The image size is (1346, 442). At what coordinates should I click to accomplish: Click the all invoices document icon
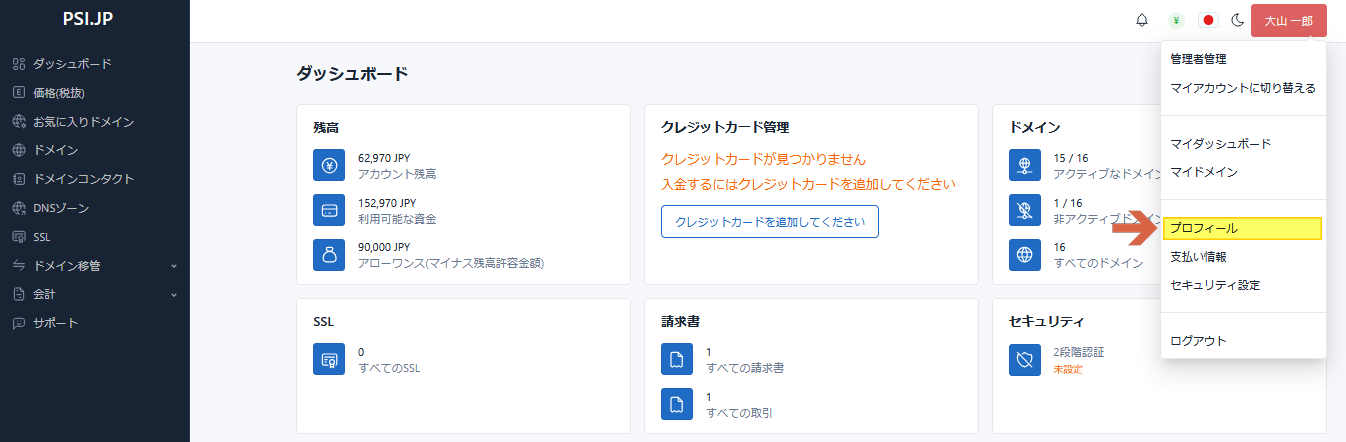pyautogui.click(x=677, y=359)
